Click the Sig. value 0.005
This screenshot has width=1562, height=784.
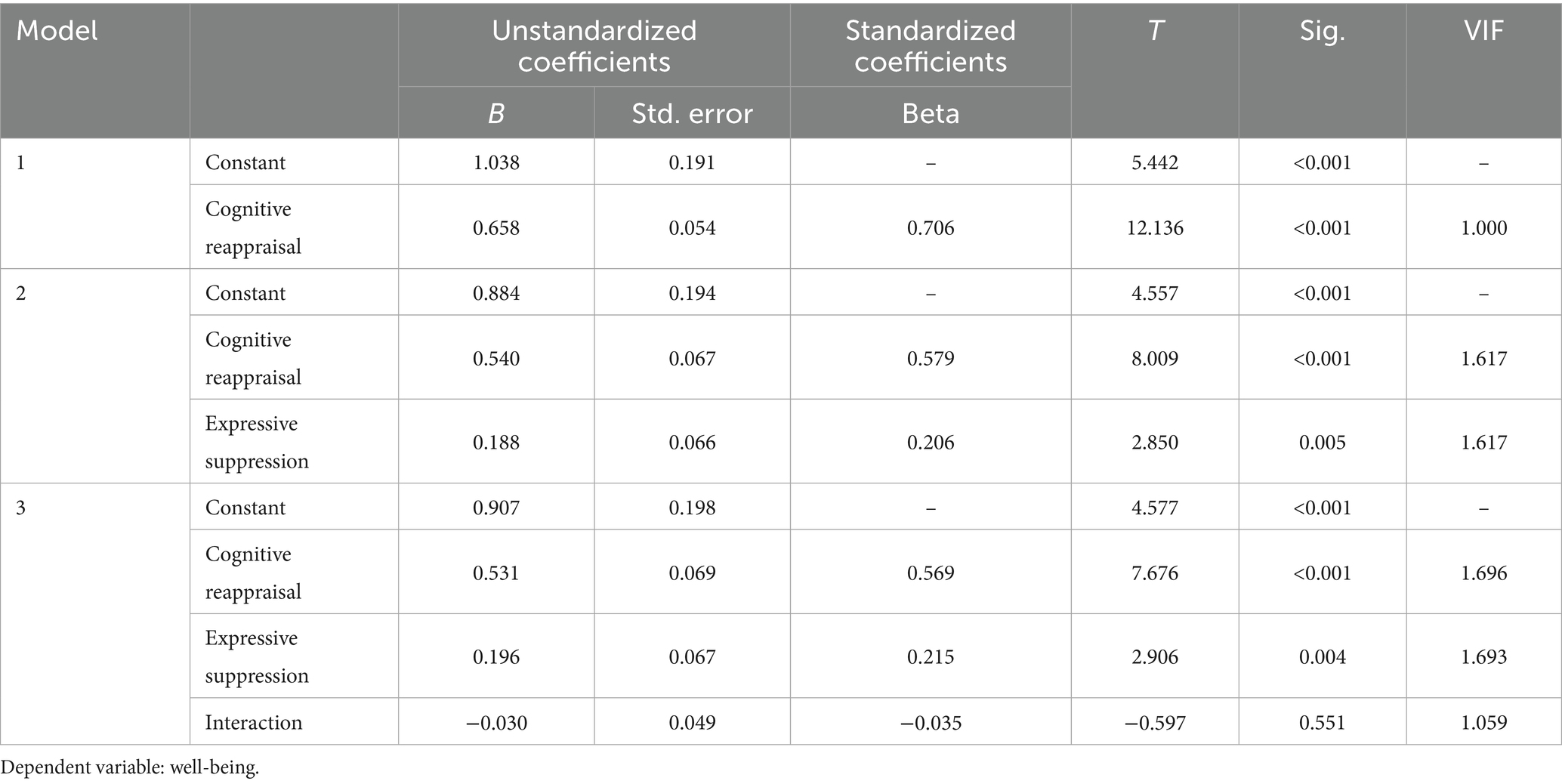1322,442
